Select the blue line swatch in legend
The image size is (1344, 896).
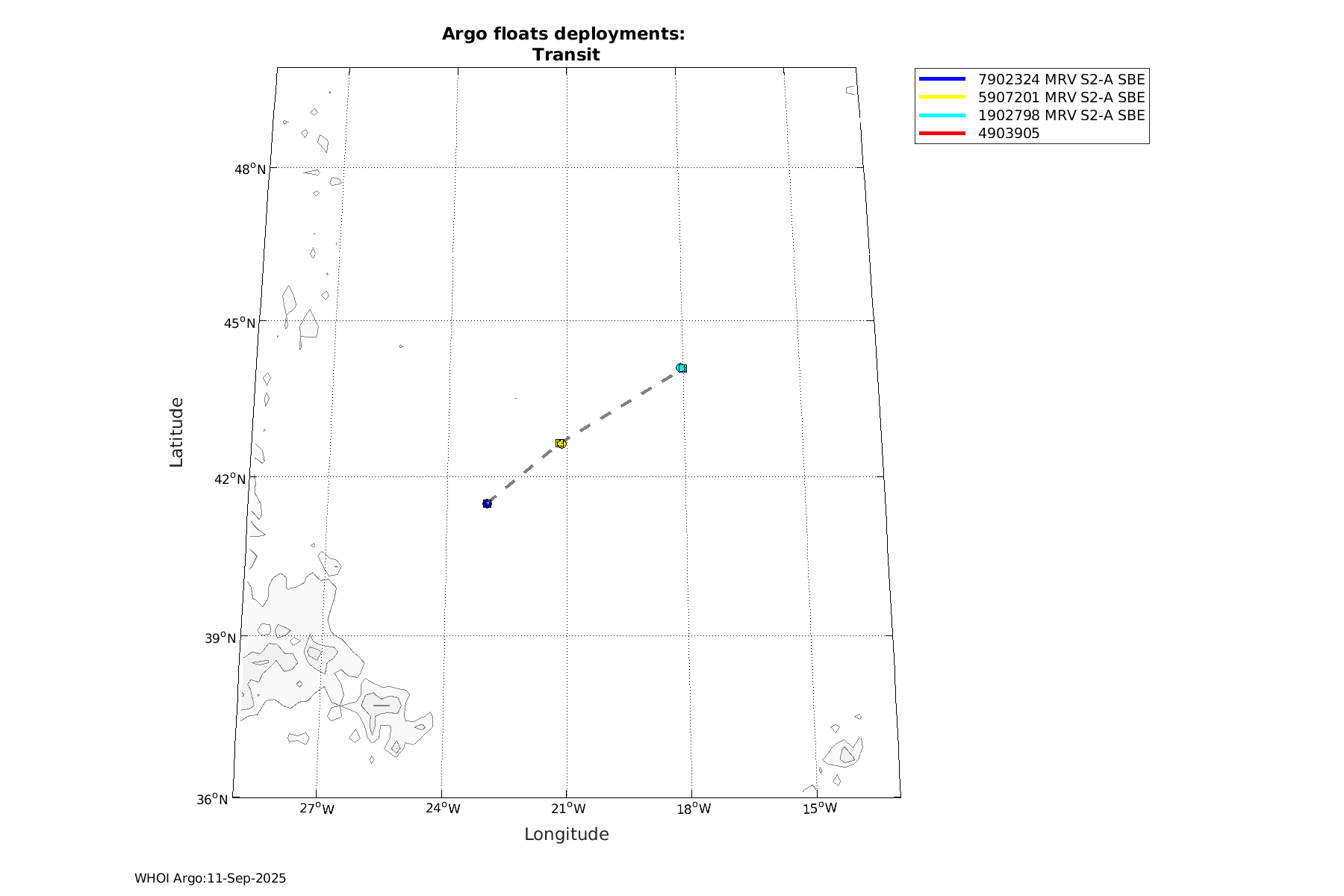(x=942, y=79)
